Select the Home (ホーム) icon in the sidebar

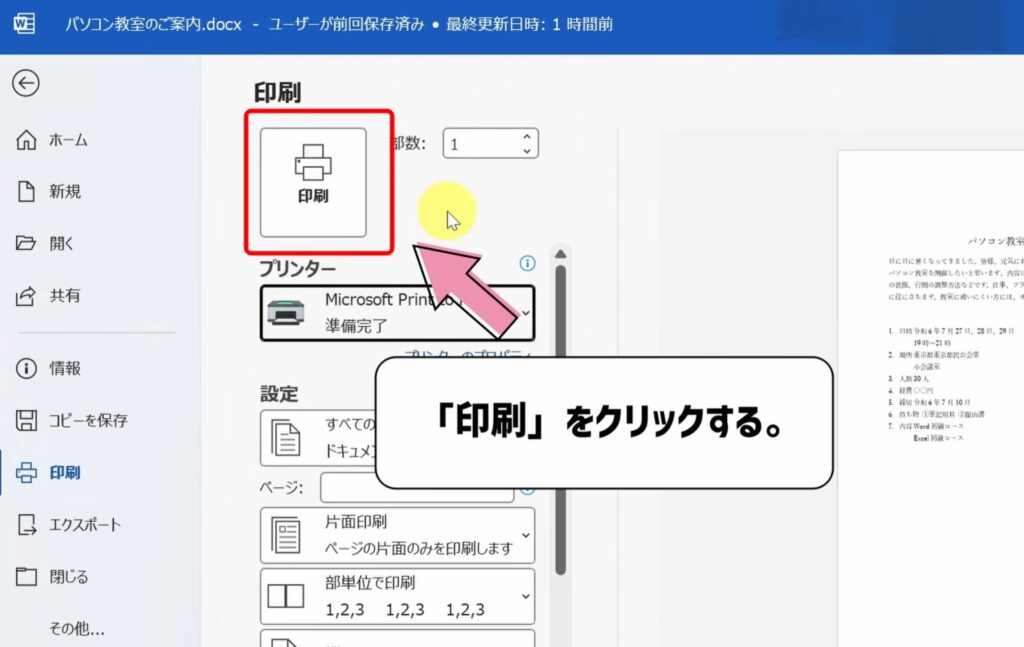pos(39,140)
